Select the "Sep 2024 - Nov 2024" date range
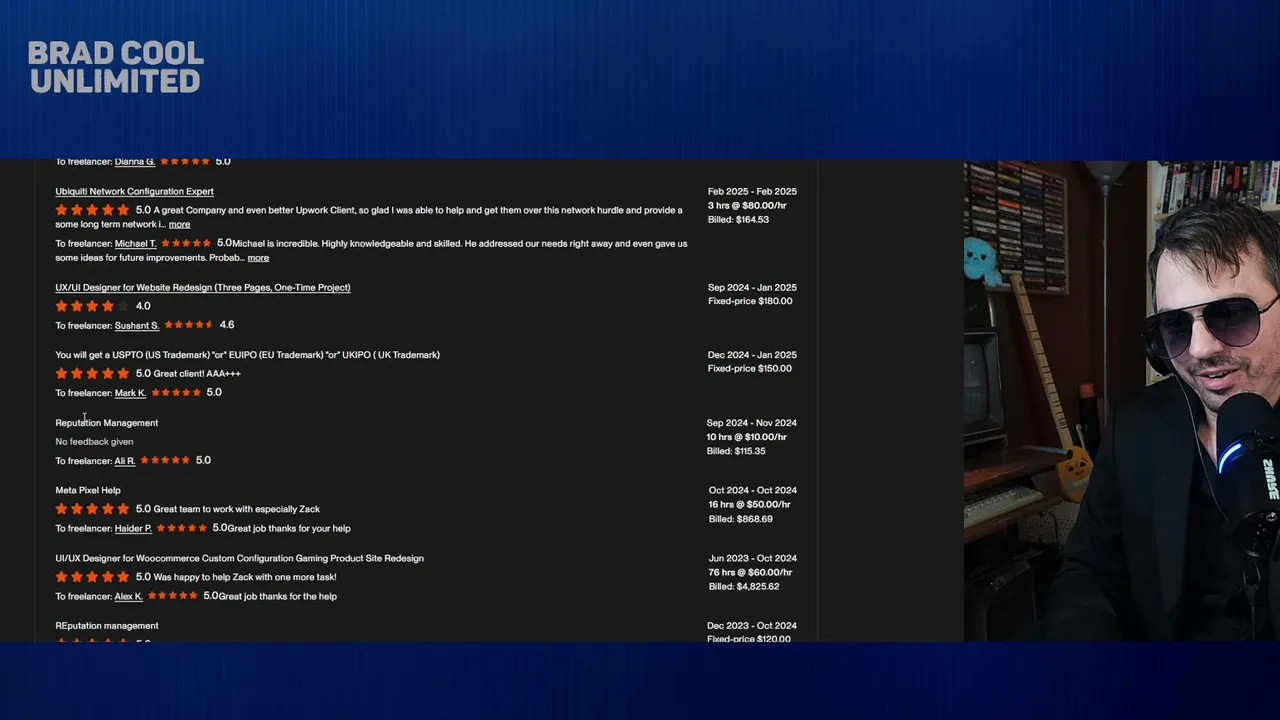The width and height of the screenshot is (1280, 720). coord(752,423)
